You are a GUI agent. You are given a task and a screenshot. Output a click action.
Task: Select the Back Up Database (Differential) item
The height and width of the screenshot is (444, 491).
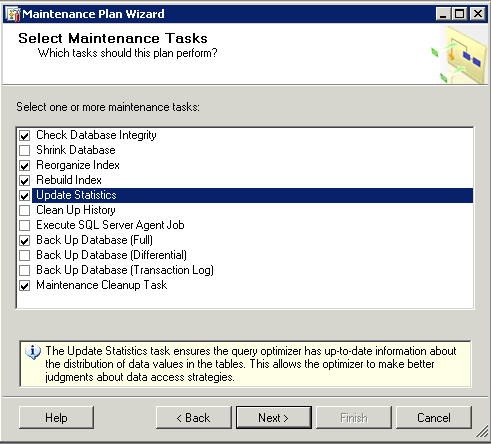pyautogui.click(x=111, y=255)
